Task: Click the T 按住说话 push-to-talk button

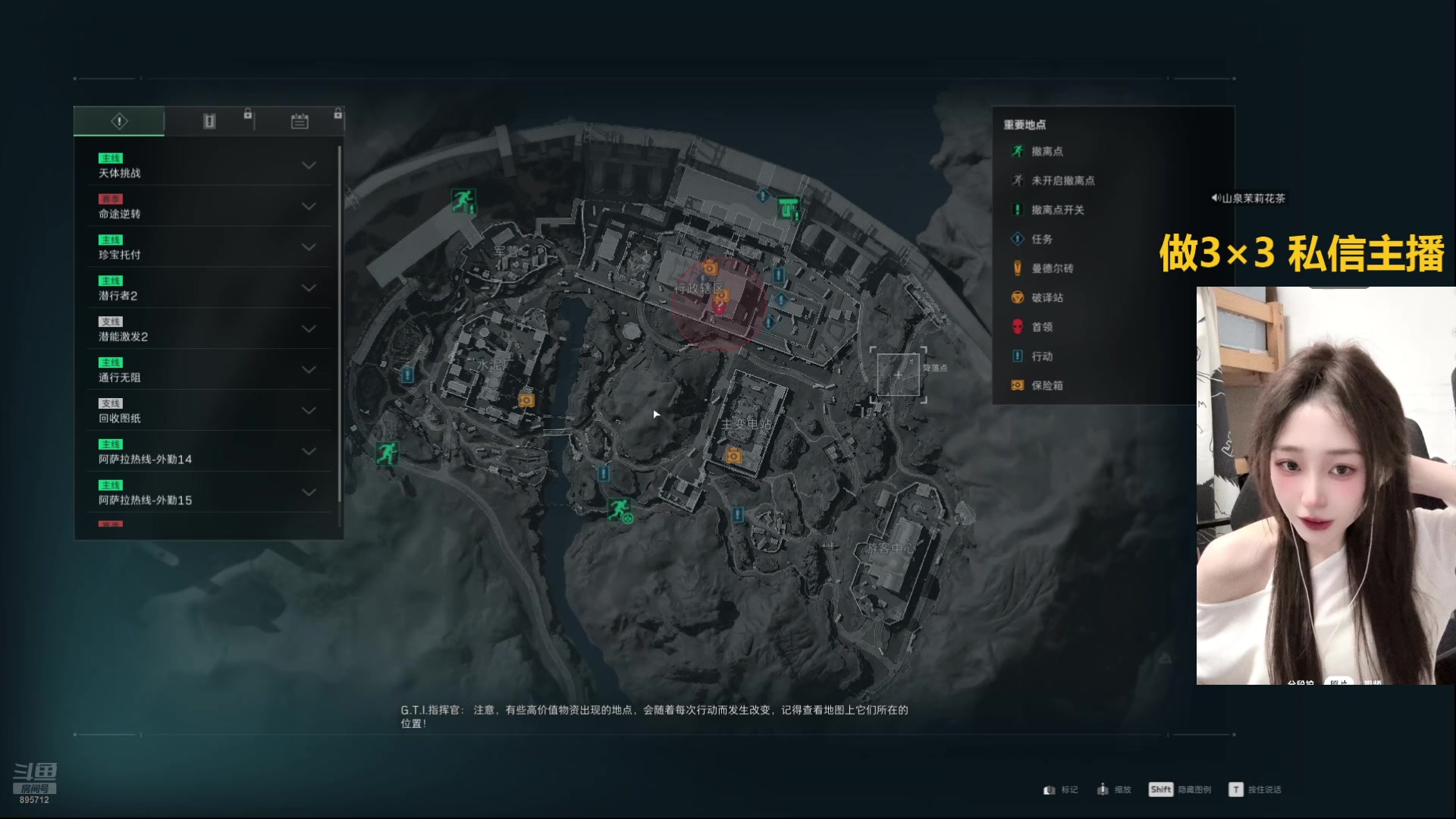Action: [x=1255, y=789]
